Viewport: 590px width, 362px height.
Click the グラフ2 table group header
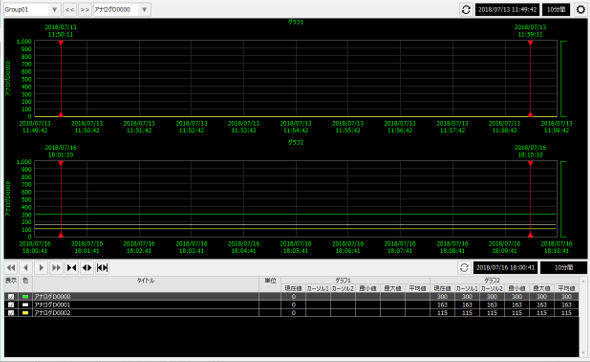491,281
